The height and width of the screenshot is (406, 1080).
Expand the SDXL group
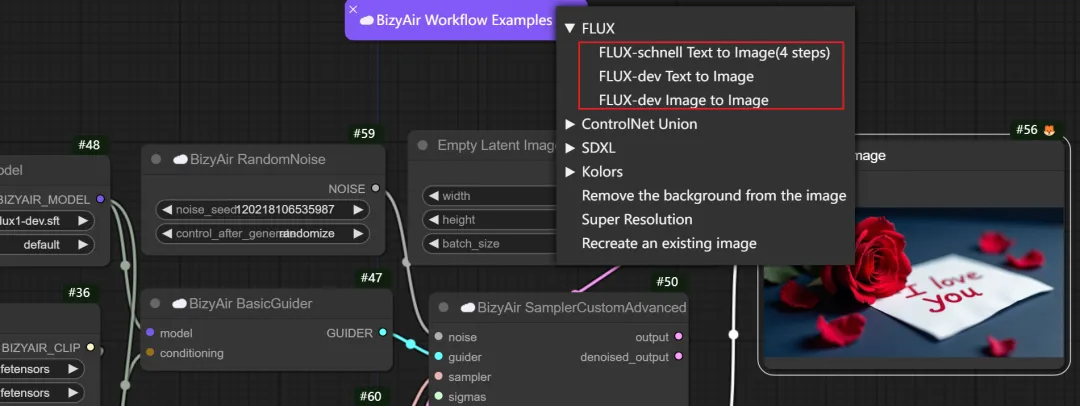[x=570, y=148]
